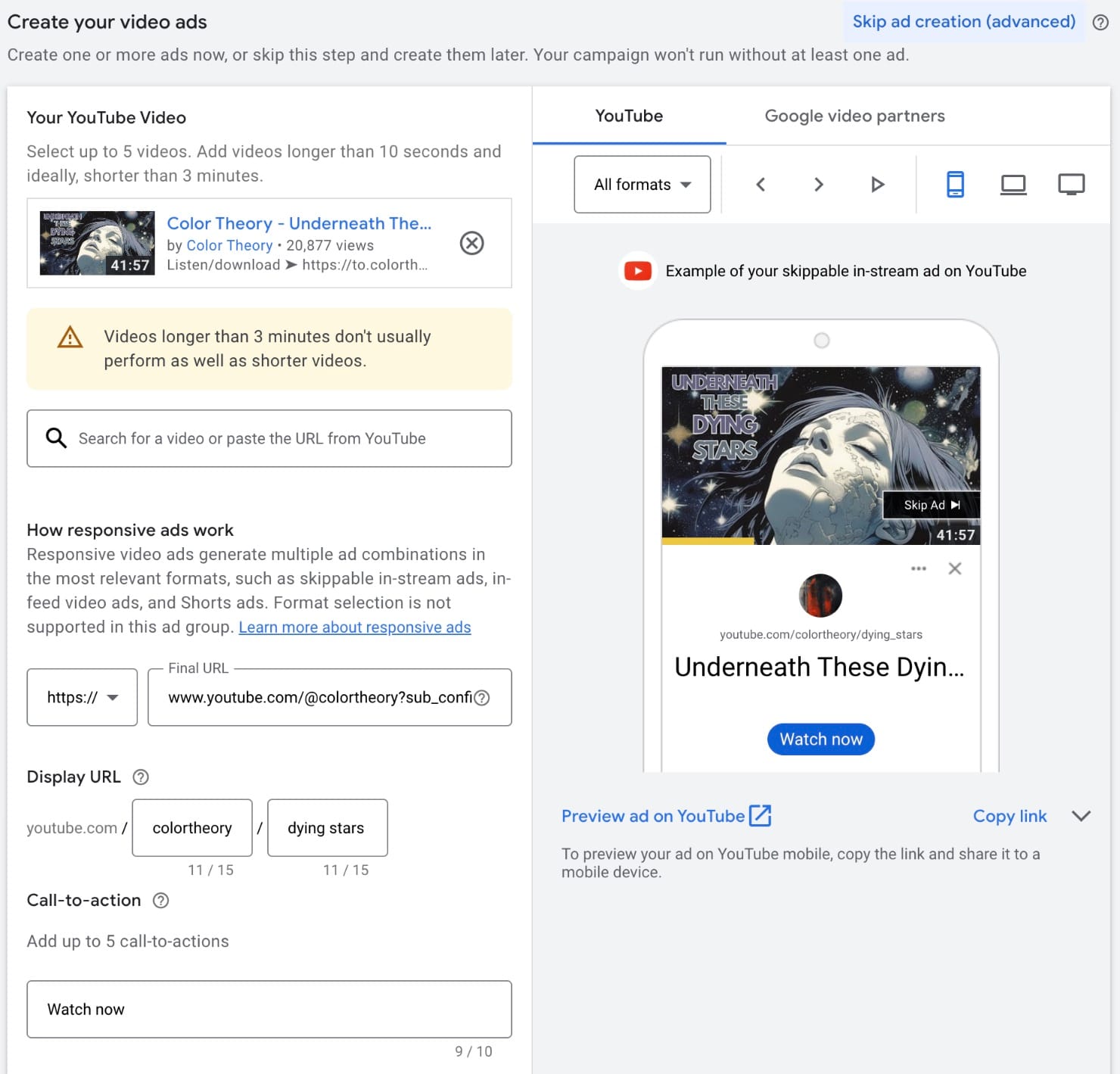Open the Call-to-action help tooltip

tap(160, 900)
